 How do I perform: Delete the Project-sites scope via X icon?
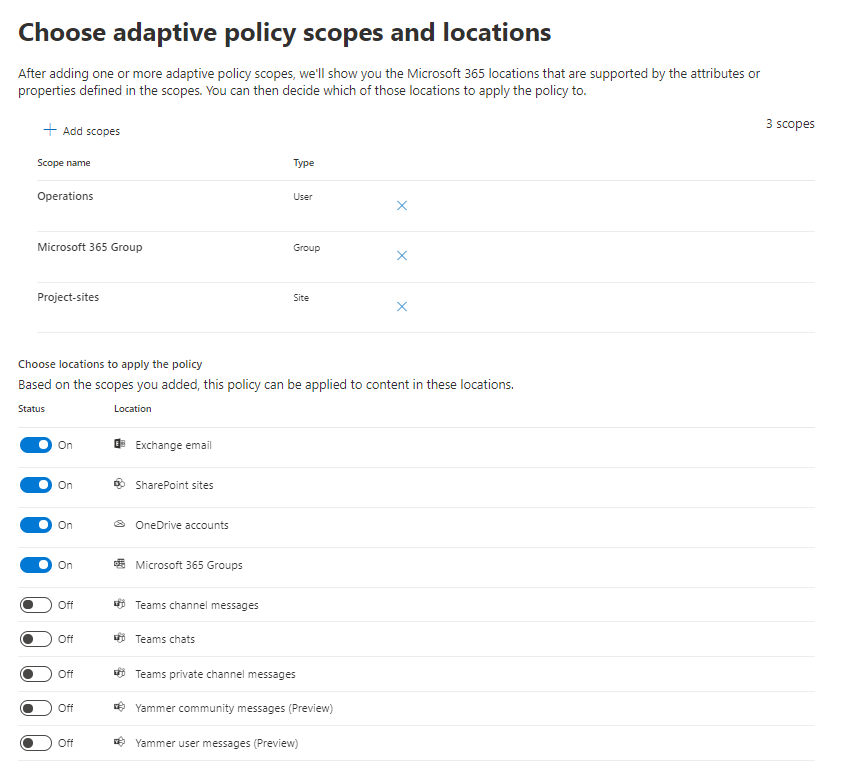coord(402,307)
